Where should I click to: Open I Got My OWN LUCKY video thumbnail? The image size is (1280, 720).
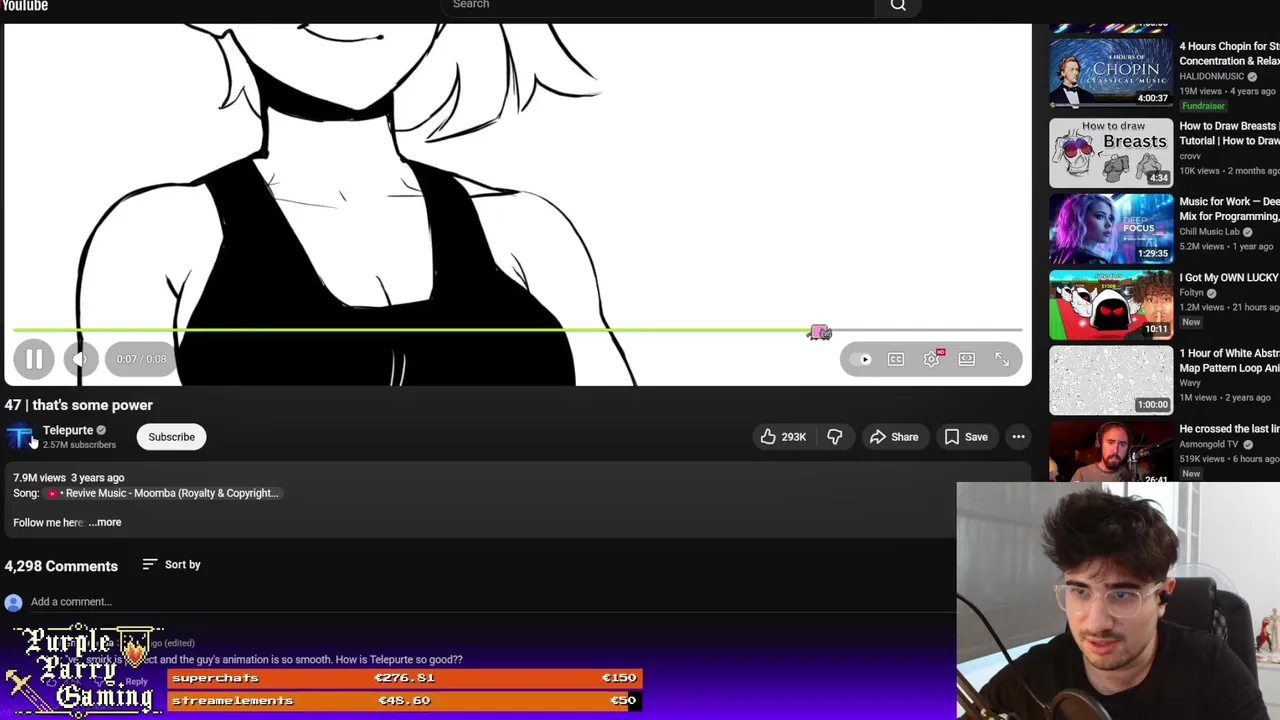point(1110,305)
